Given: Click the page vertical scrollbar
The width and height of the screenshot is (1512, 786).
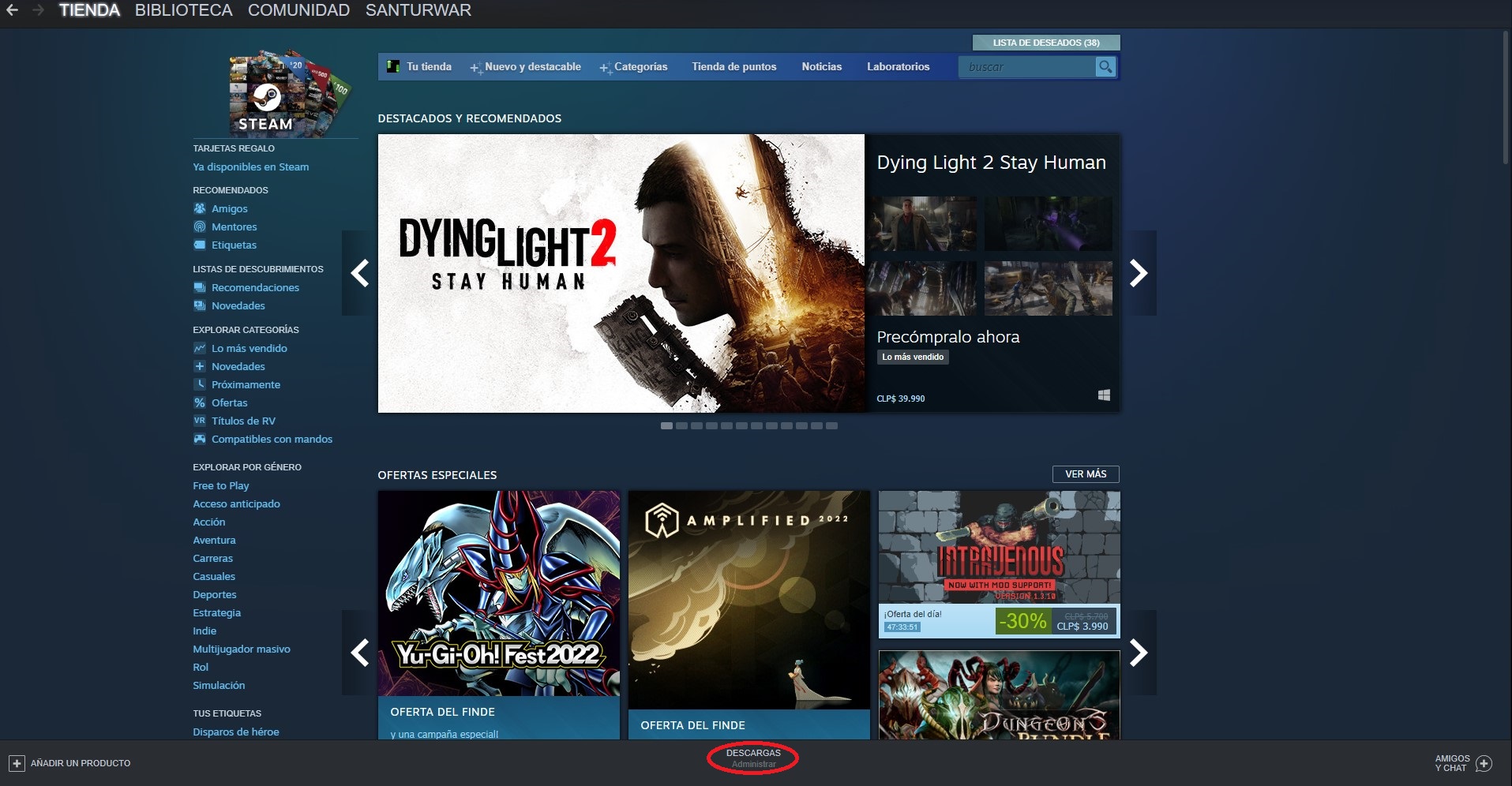Looking at the screenshot, I should [x=1506, y=97].
